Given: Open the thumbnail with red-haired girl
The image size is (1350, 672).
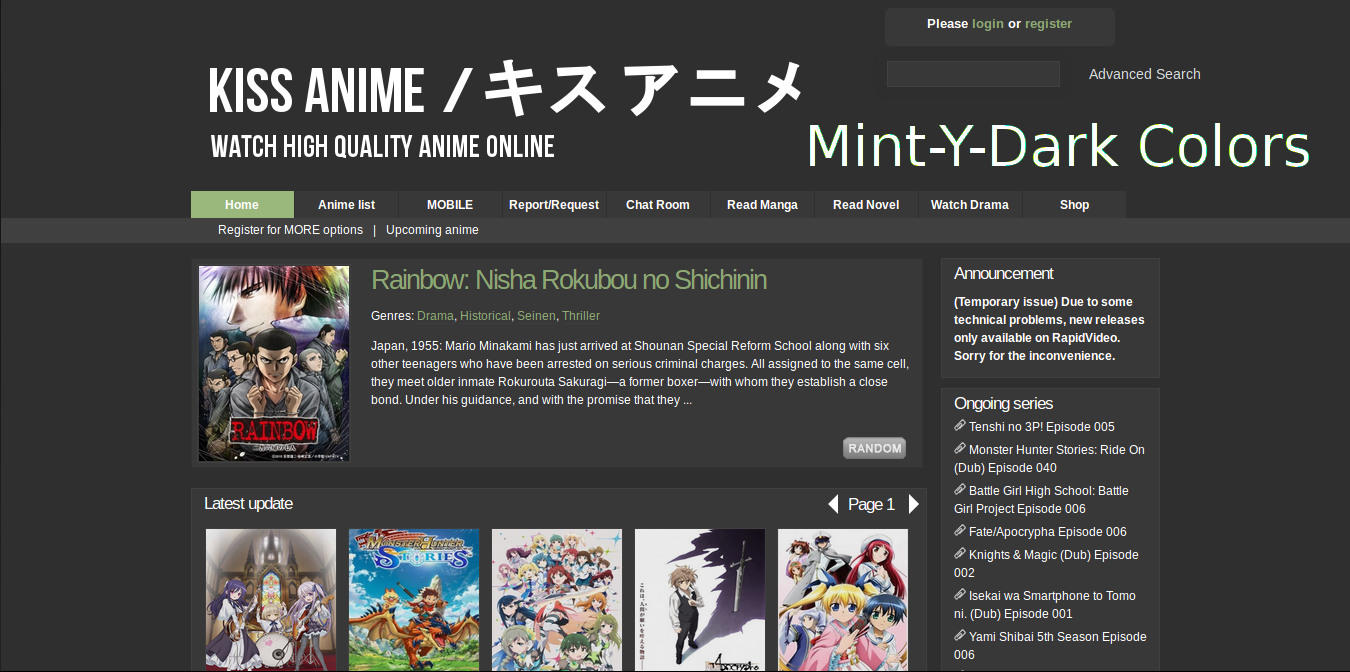Looking at the screenshot, I should (843, 600).
